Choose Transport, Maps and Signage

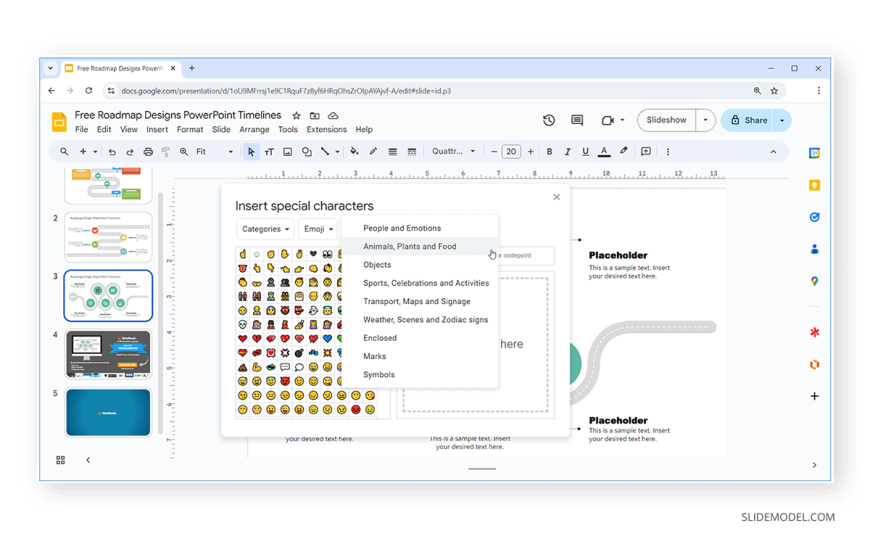(420, 301)
